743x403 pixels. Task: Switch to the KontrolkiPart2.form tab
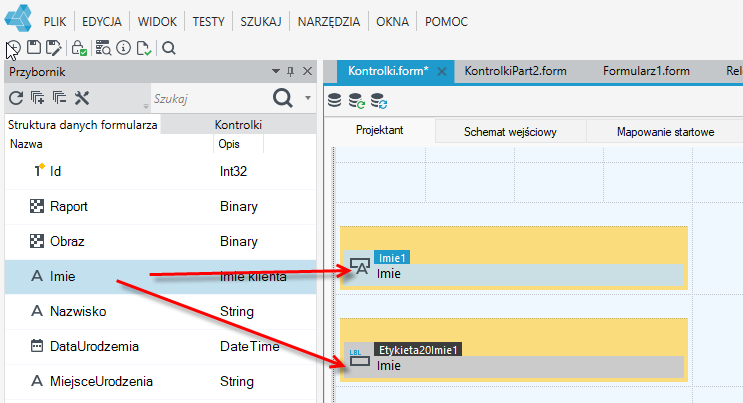516,71
